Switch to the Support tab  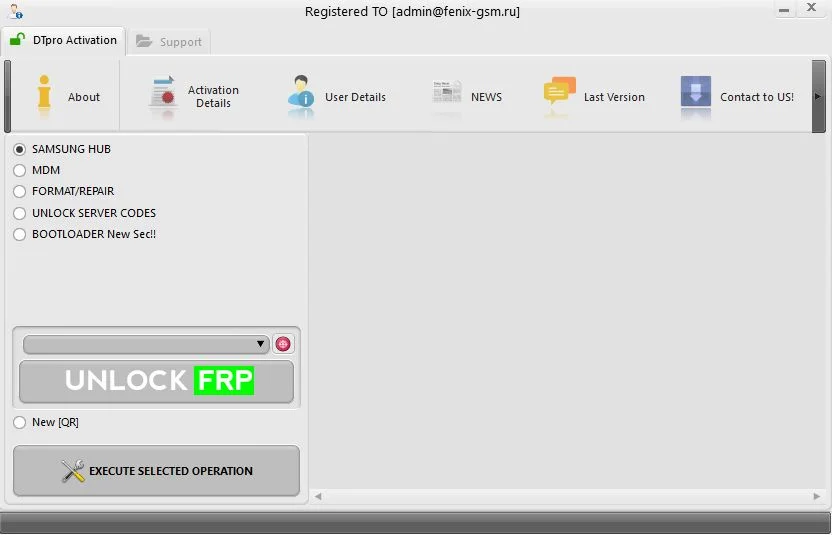pyautogui.click(x=169, y=41)
